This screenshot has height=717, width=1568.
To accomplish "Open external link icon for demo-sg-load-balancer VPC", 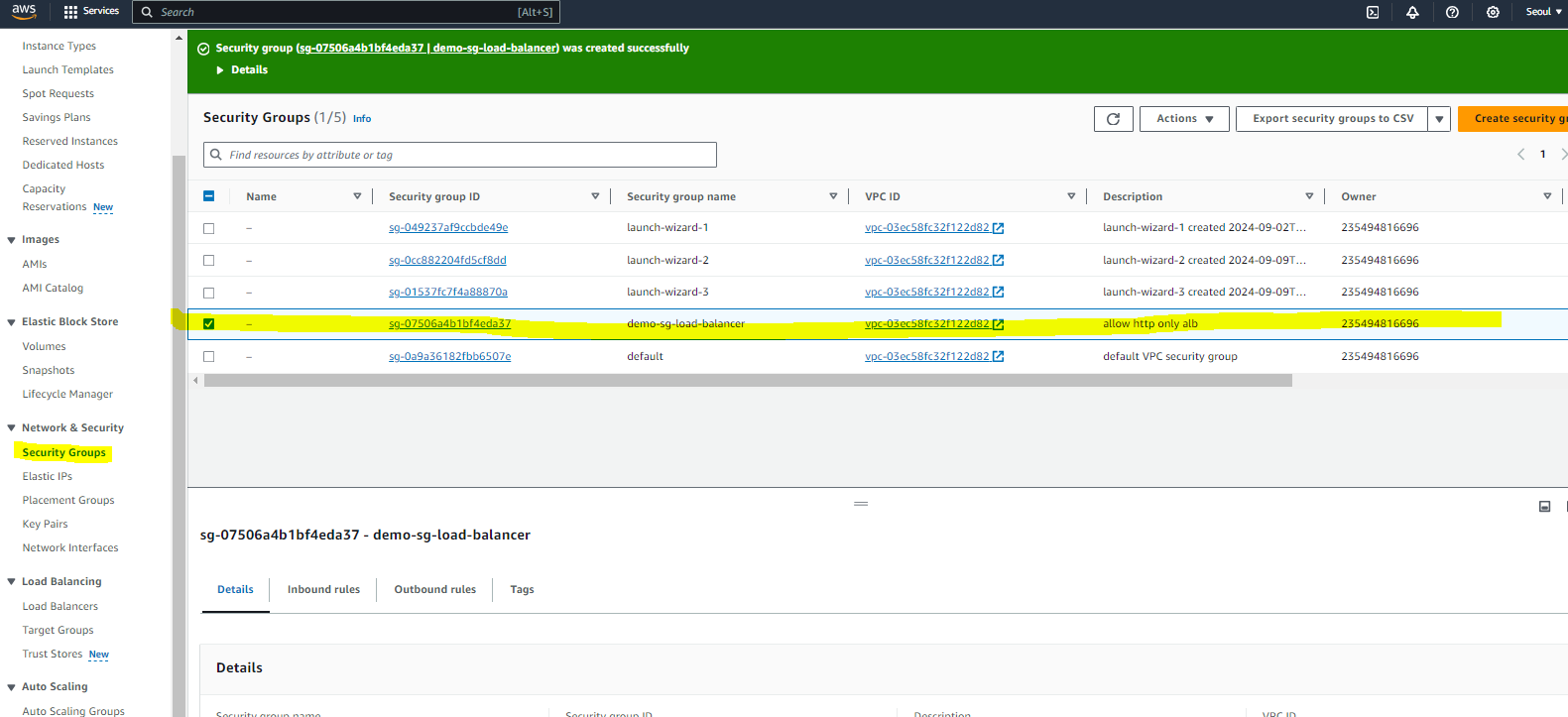I will (x=999, y=324).
